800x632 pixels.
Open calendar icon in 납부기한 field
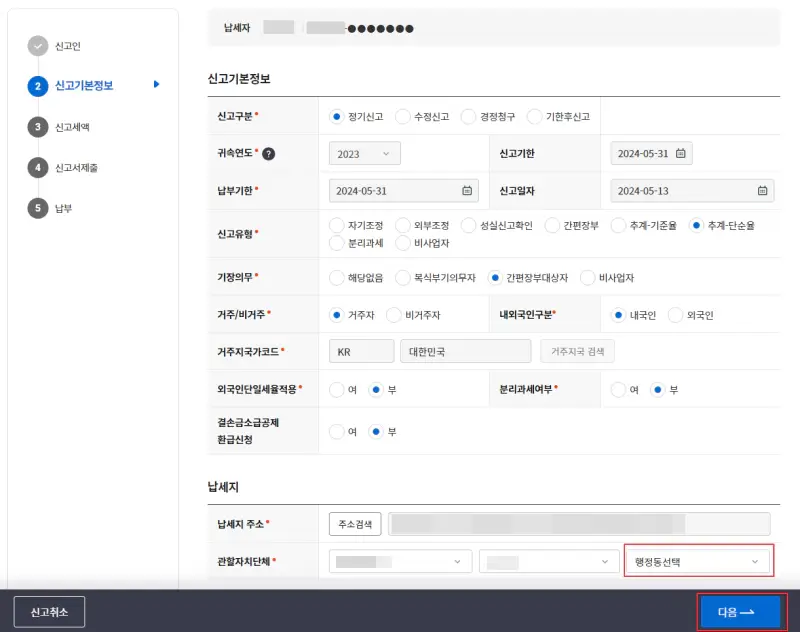(x=467, y=191)
